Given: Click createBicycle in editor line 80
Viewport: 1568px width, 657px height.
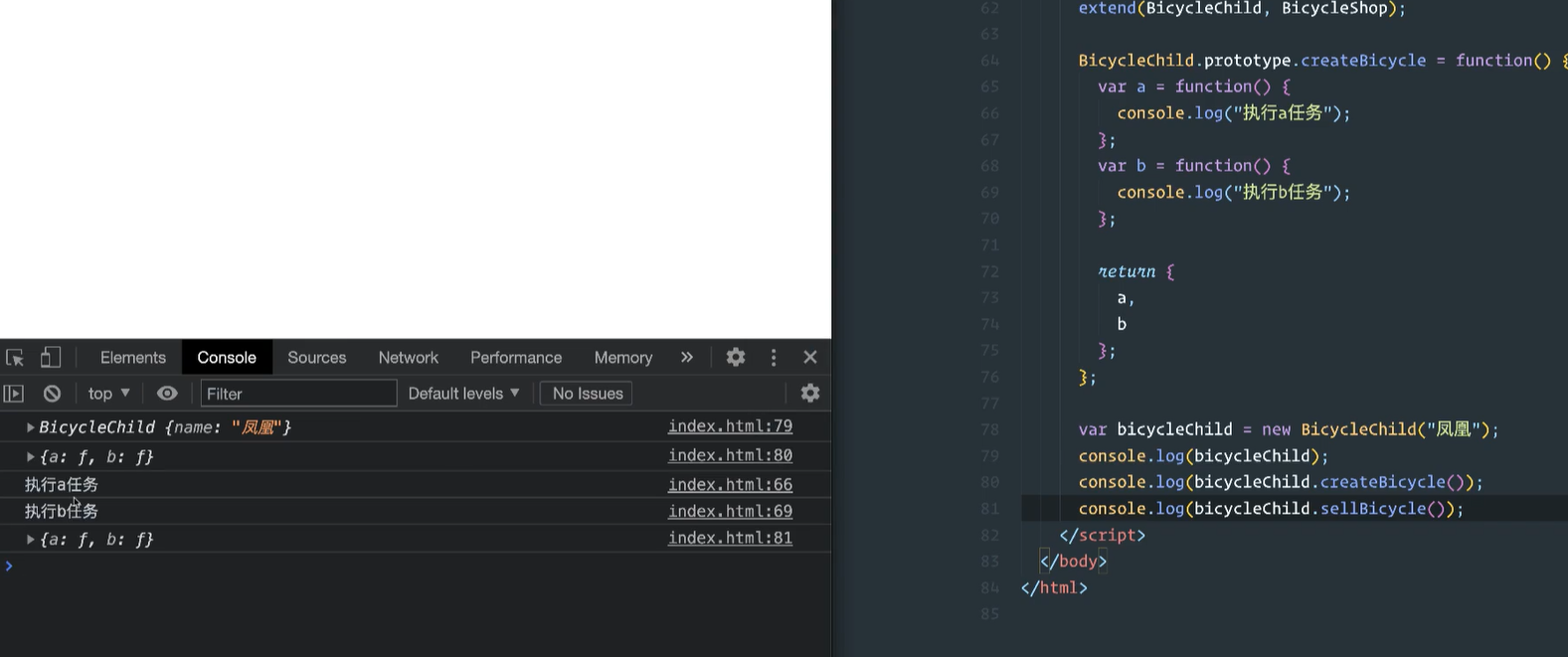Looking at the screenshot, I should (x=1383, y=482).
